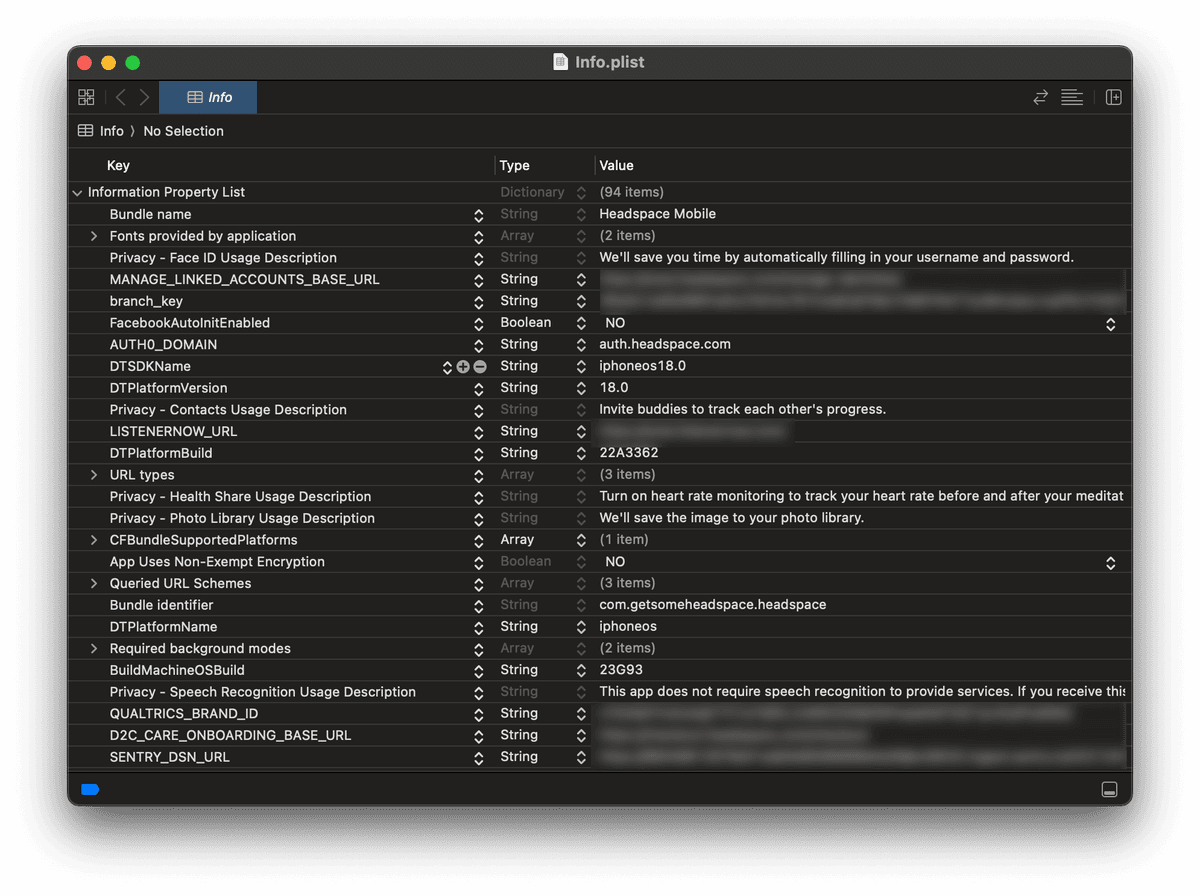1200x895 pixels.
Task: Click the Info.plist title file icon
Action: (x=561, y=62)
